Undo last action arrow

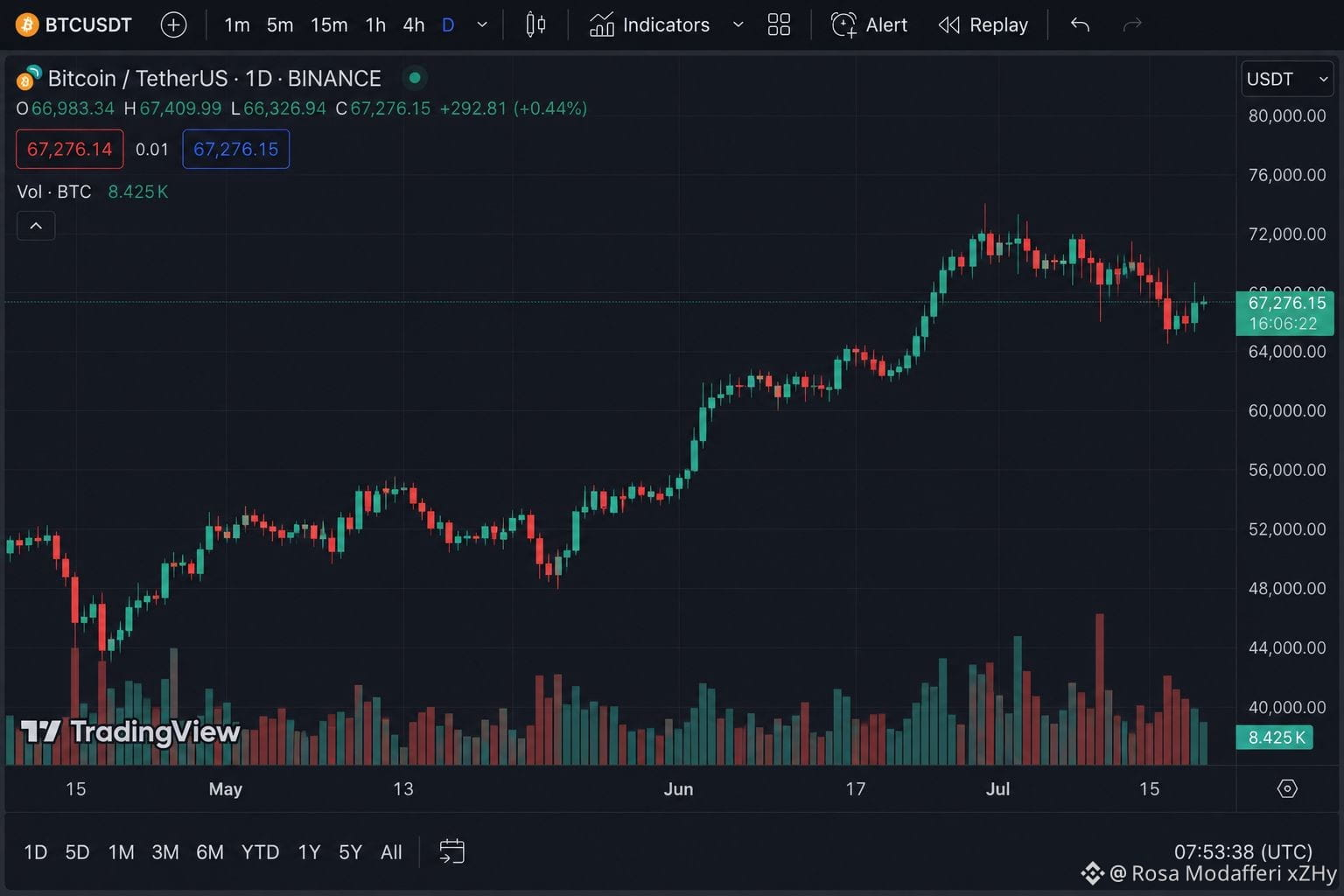(x=1080, y=24)
